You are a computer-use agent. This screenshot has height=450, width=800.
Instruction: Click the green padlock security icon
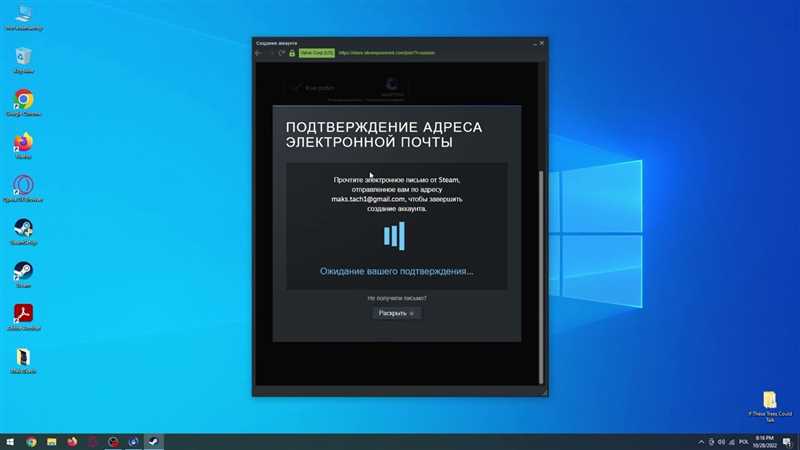click(292, 53)
